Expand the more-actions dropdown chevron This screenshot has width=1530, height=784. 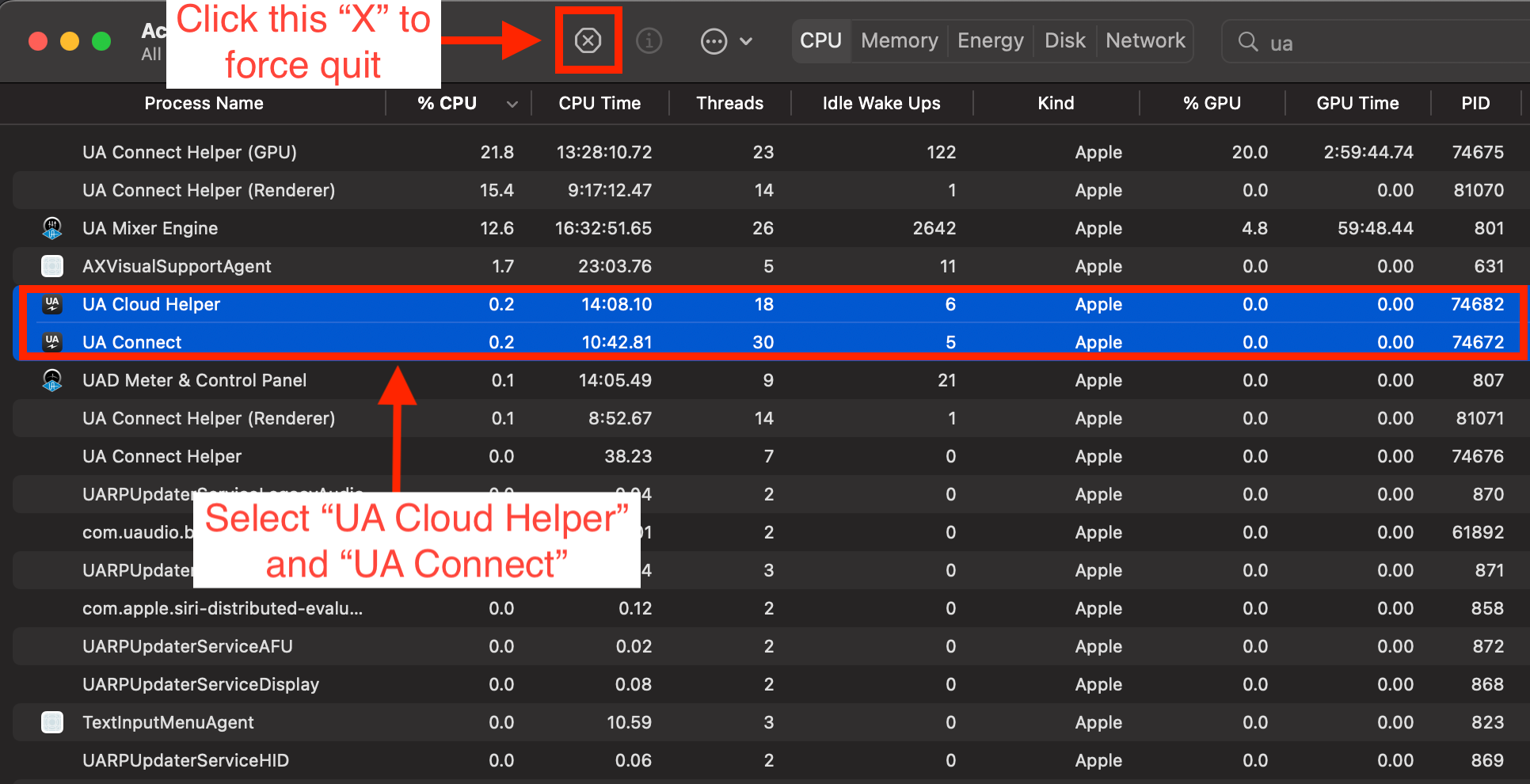pos(746,41)
